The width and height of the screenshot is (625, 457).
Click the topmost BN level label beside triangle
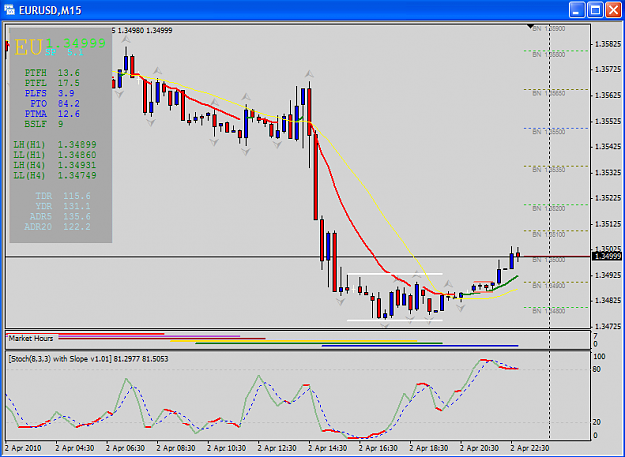[x=549, y=29]
